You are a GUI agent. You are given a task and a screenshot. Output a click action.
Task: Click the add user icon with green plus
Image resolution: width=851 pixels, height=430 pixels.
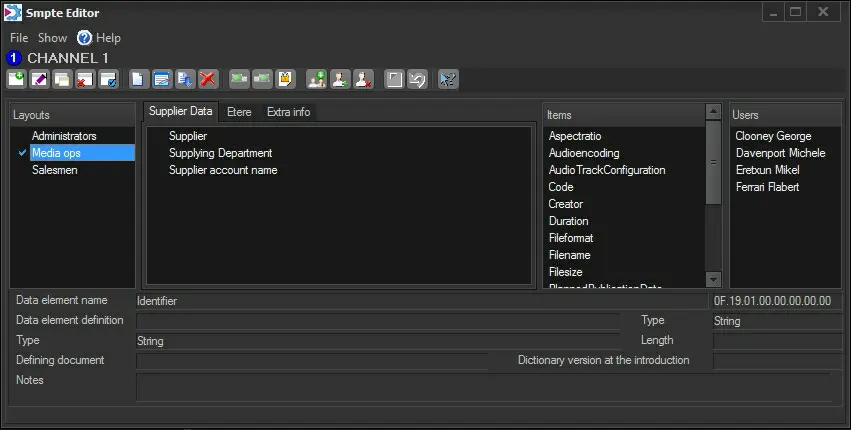(x=316, y=78)
